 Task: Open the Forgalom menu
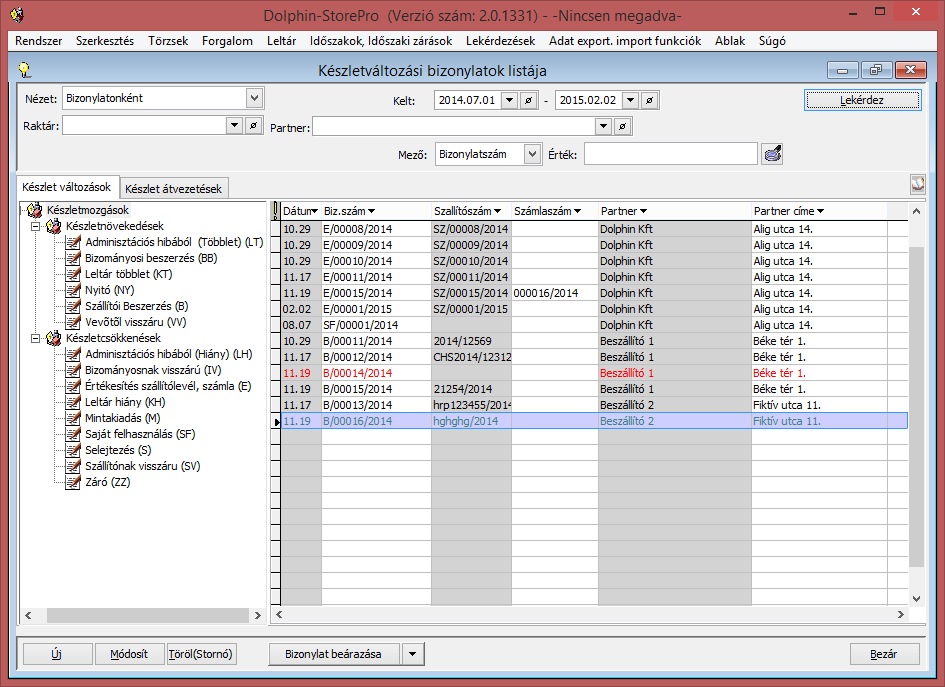(227, 41)
